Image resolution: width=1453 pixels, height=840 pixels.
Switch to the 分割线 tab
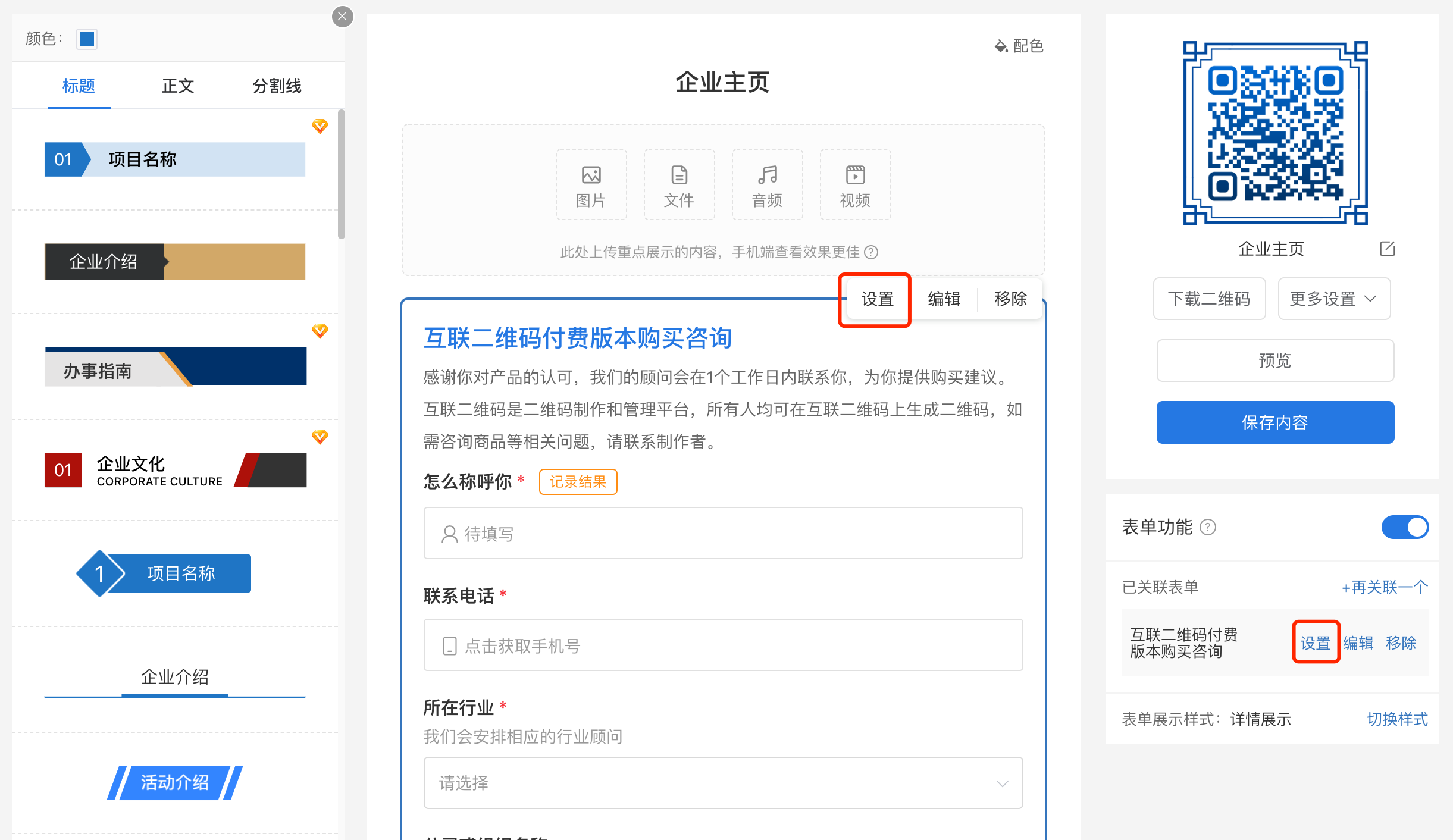277,86
